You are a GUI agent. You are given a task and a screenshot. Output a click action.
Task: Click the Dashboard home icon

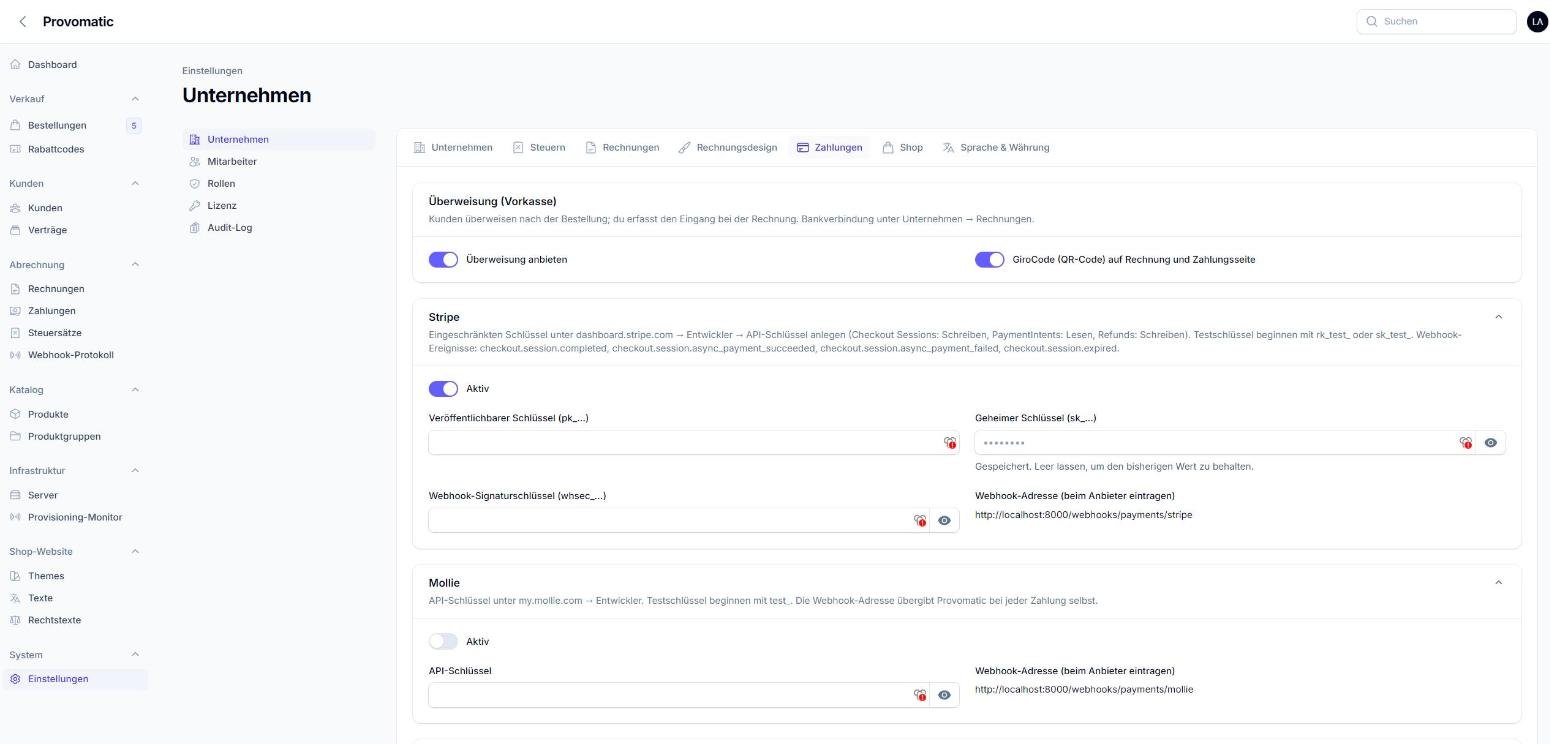point(15,65)
